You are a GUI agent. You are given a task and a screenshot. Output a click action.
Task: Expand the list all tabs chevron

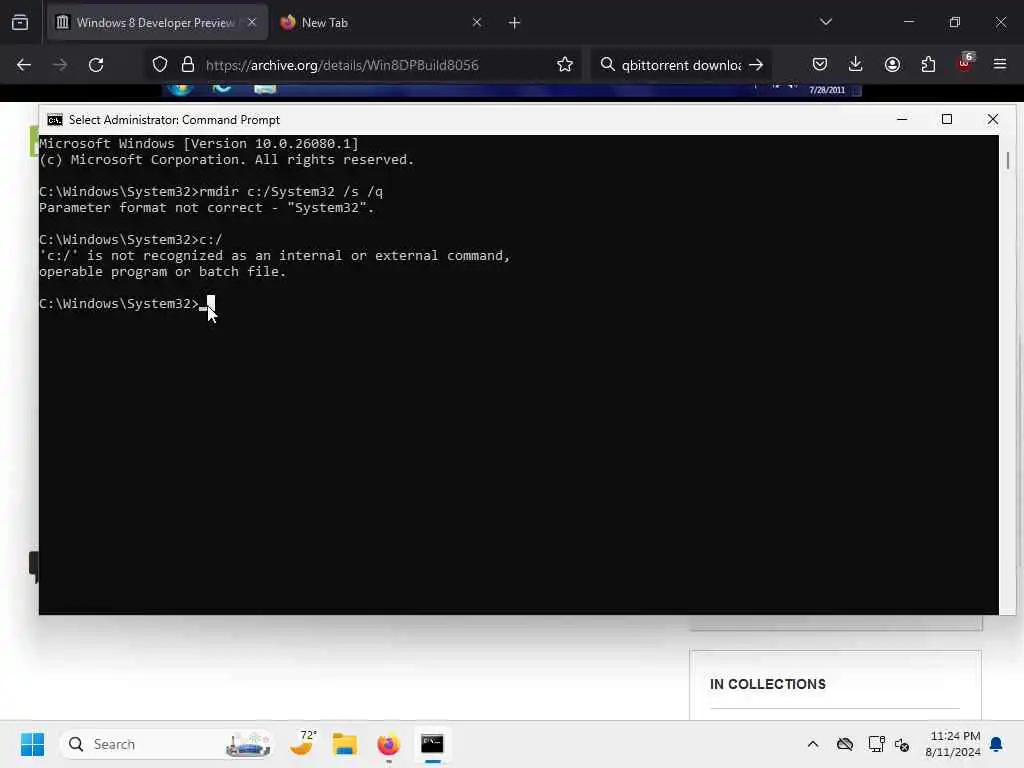coord(825,22)
